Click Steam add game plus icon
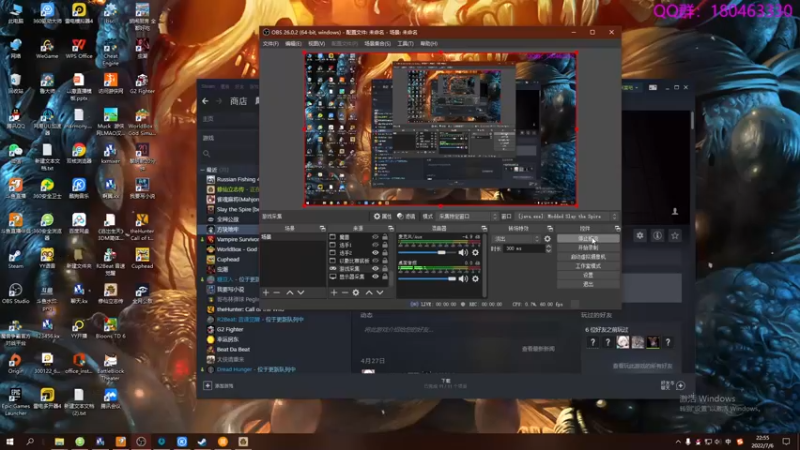The height and width of the screenshot is (450, 800). click(207, 386)
